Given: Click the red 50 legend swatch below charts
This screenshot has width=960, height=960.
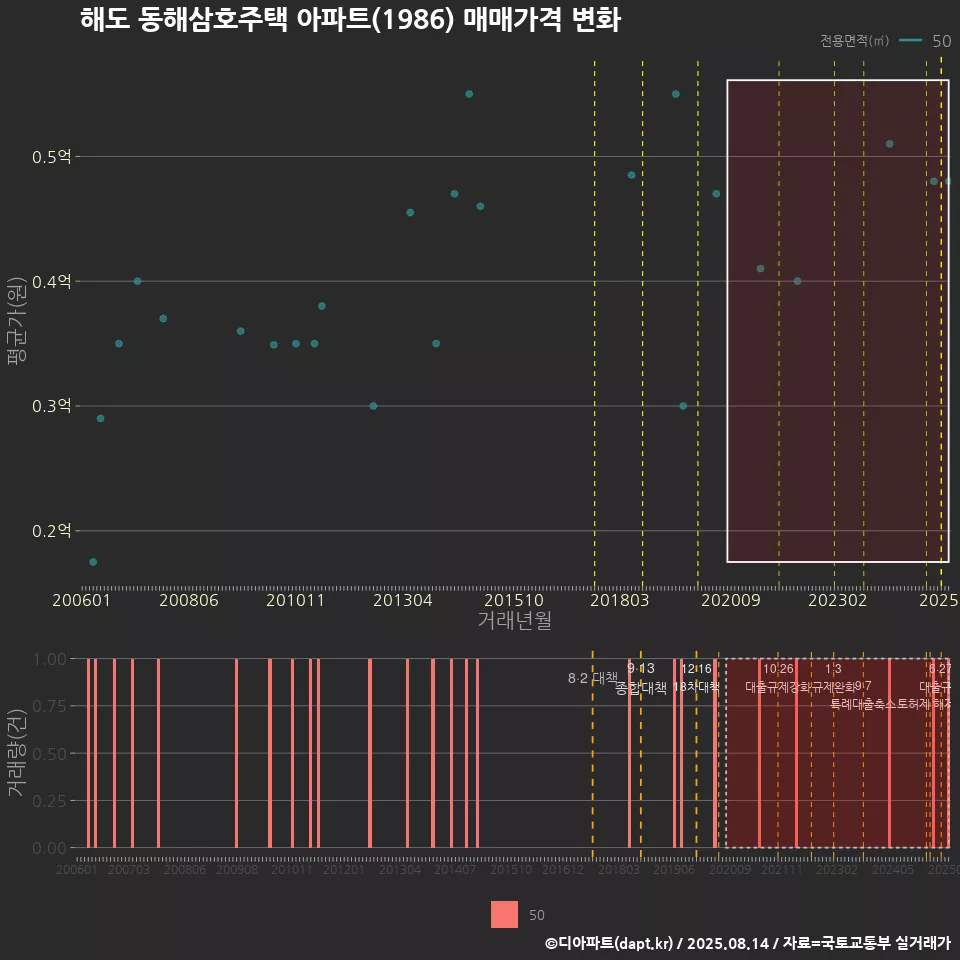Looking at the screenshot, I should point(504,914).
